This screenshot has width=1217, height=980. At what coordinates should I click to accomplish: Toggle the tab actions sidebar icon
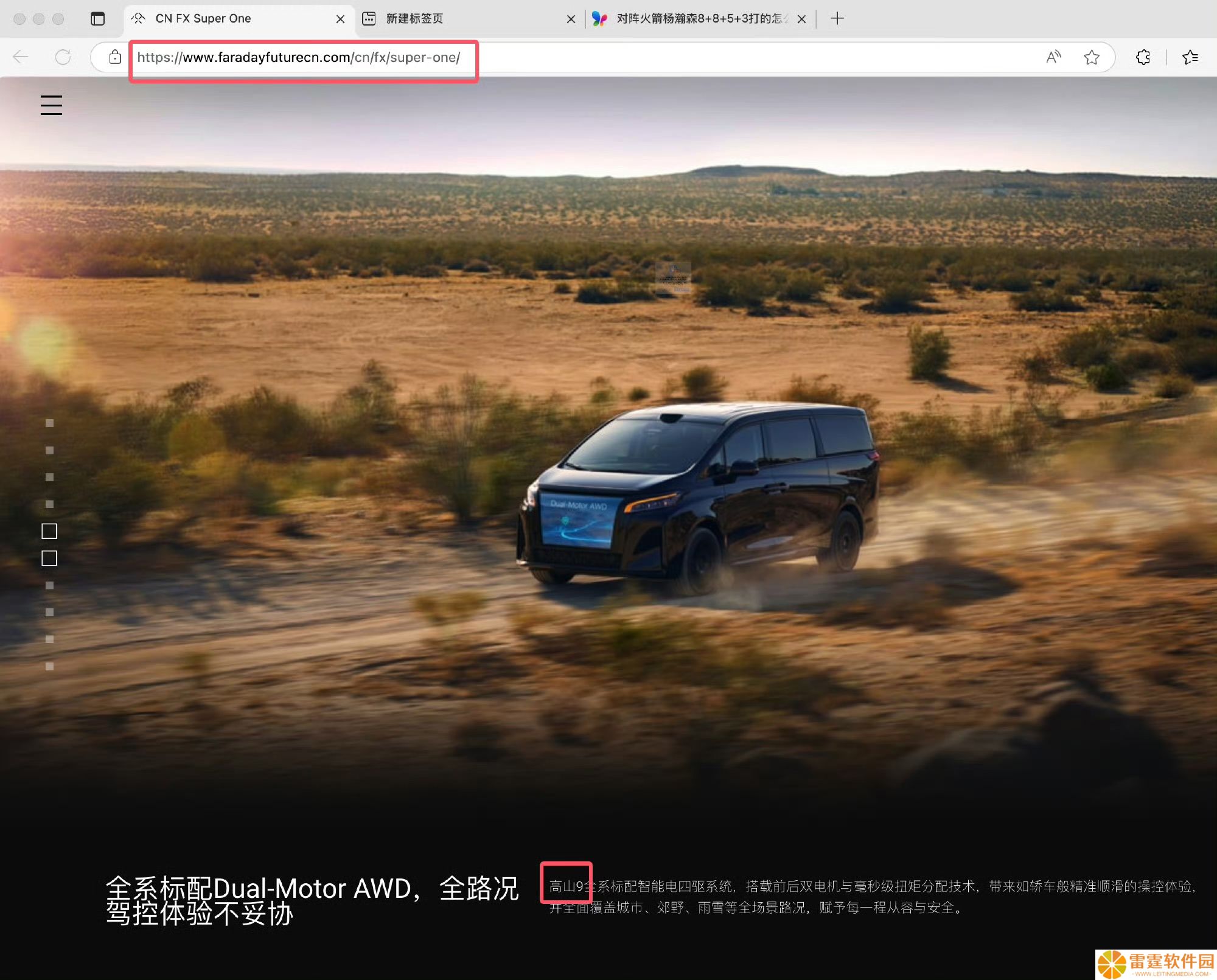pos(97,19)
